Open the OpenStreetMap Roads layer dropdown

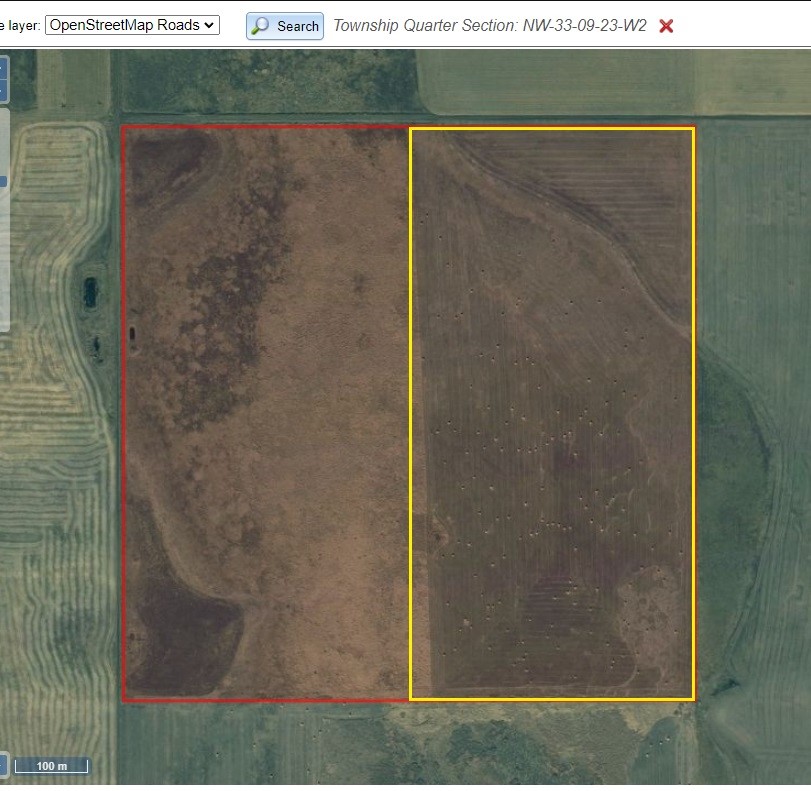(132, 25)
